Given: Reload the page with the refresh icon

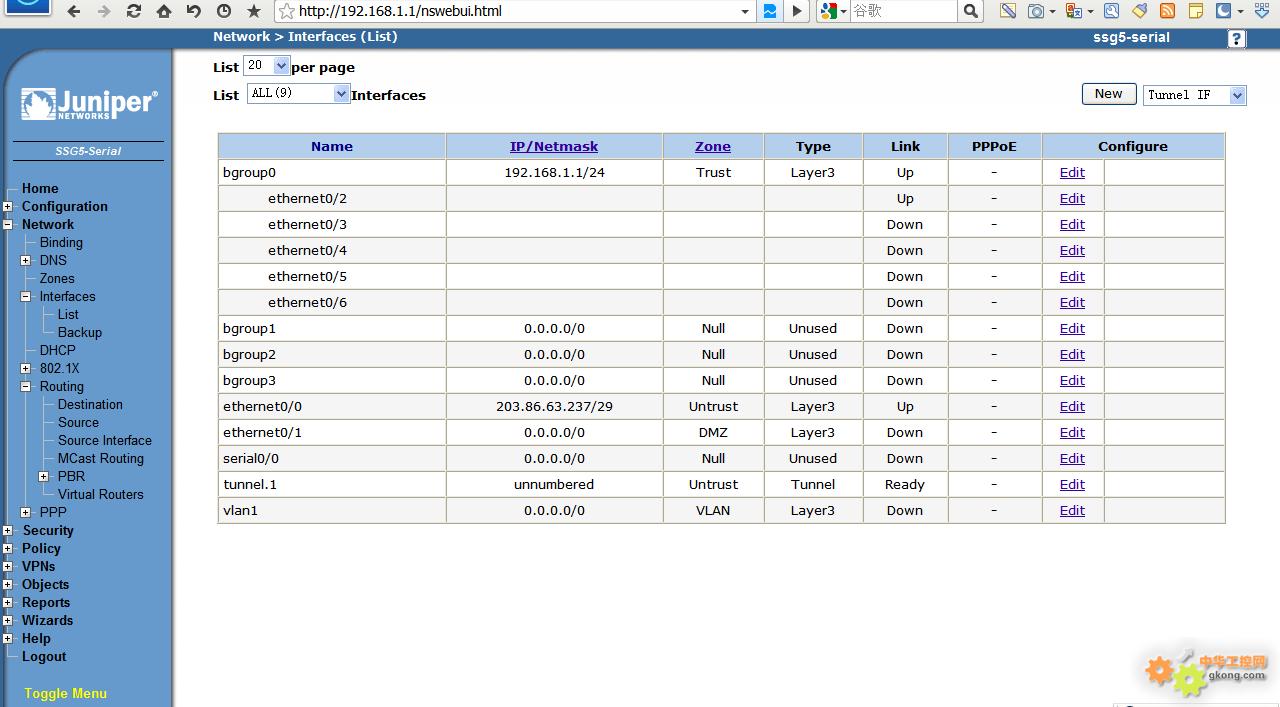Looking at the screenshot, I should point(134,11).
